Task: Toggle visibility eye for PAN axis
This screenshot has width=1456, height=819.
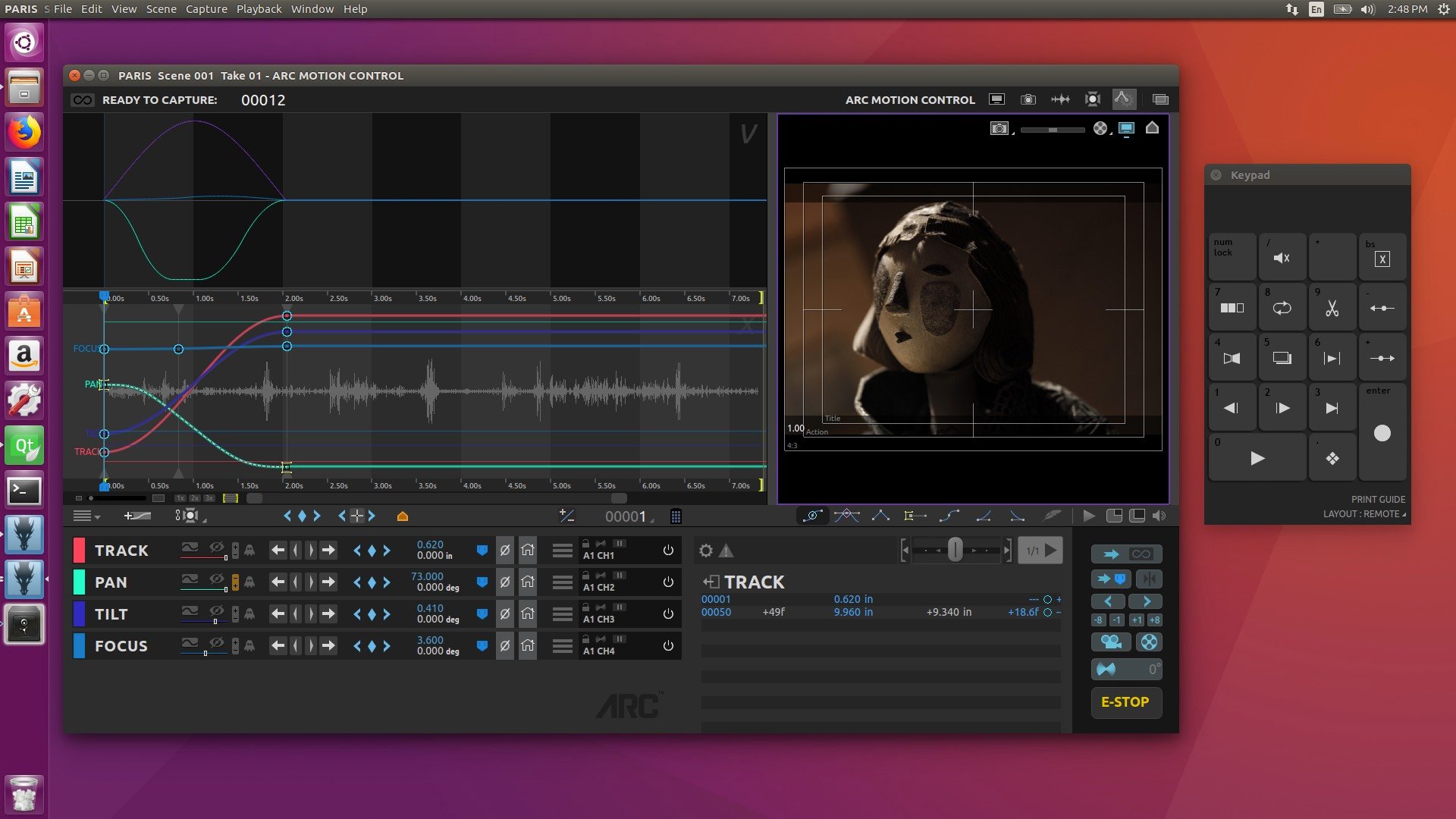Action: 217,579
